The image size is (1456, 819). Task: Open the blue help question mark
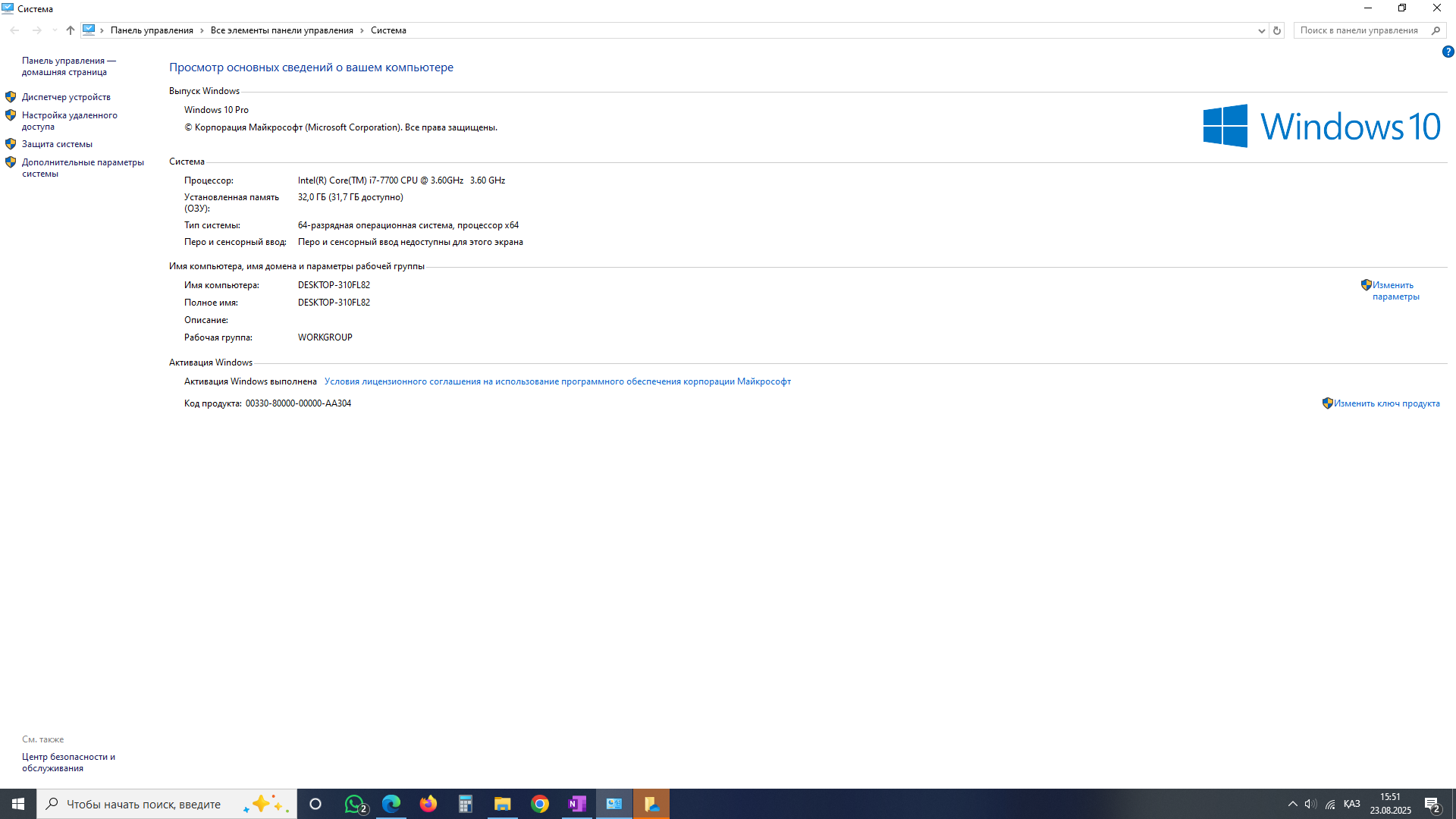(1448, 52)
